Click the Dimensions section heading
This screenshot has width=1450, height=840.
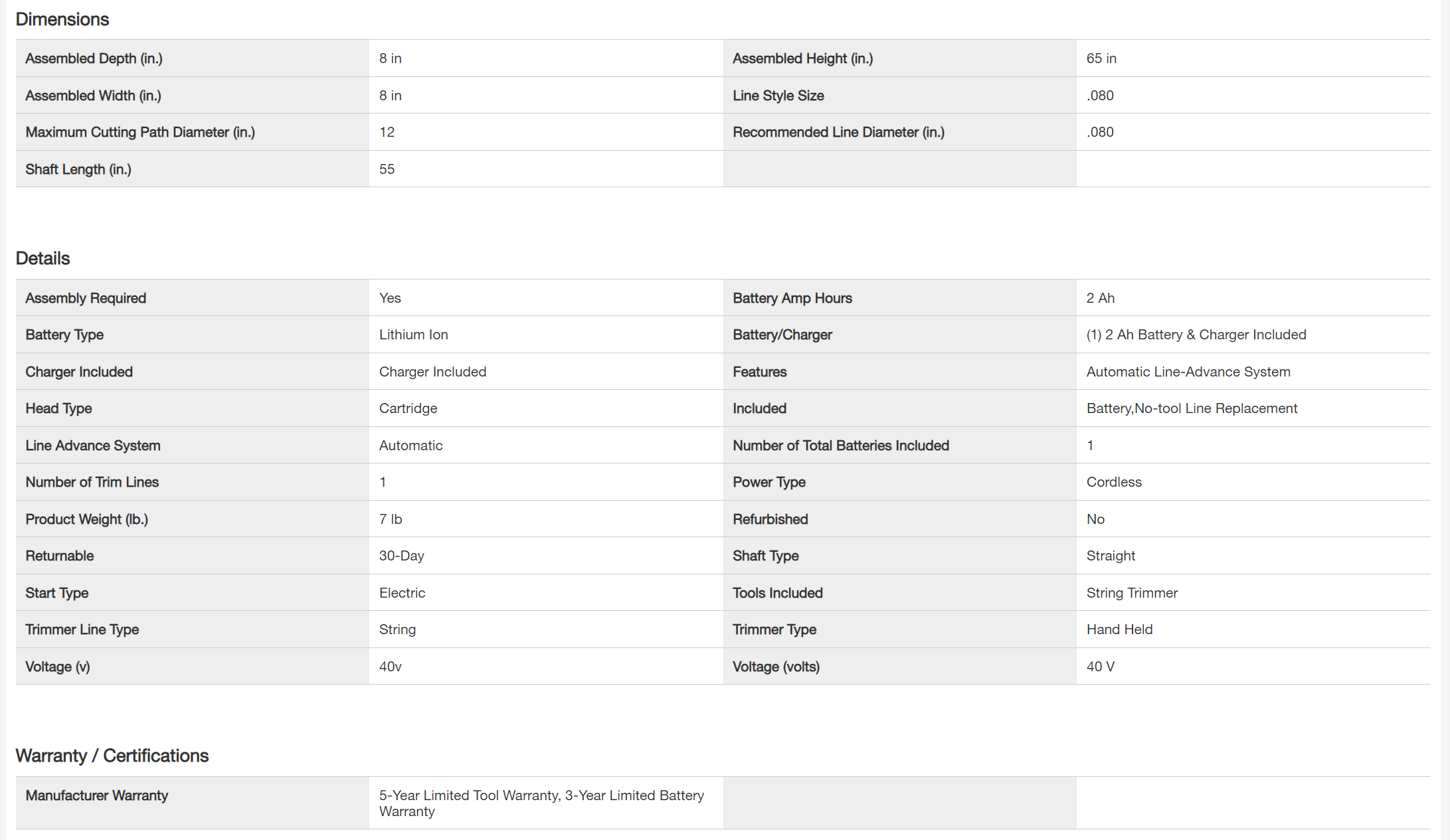coord(62,19)
